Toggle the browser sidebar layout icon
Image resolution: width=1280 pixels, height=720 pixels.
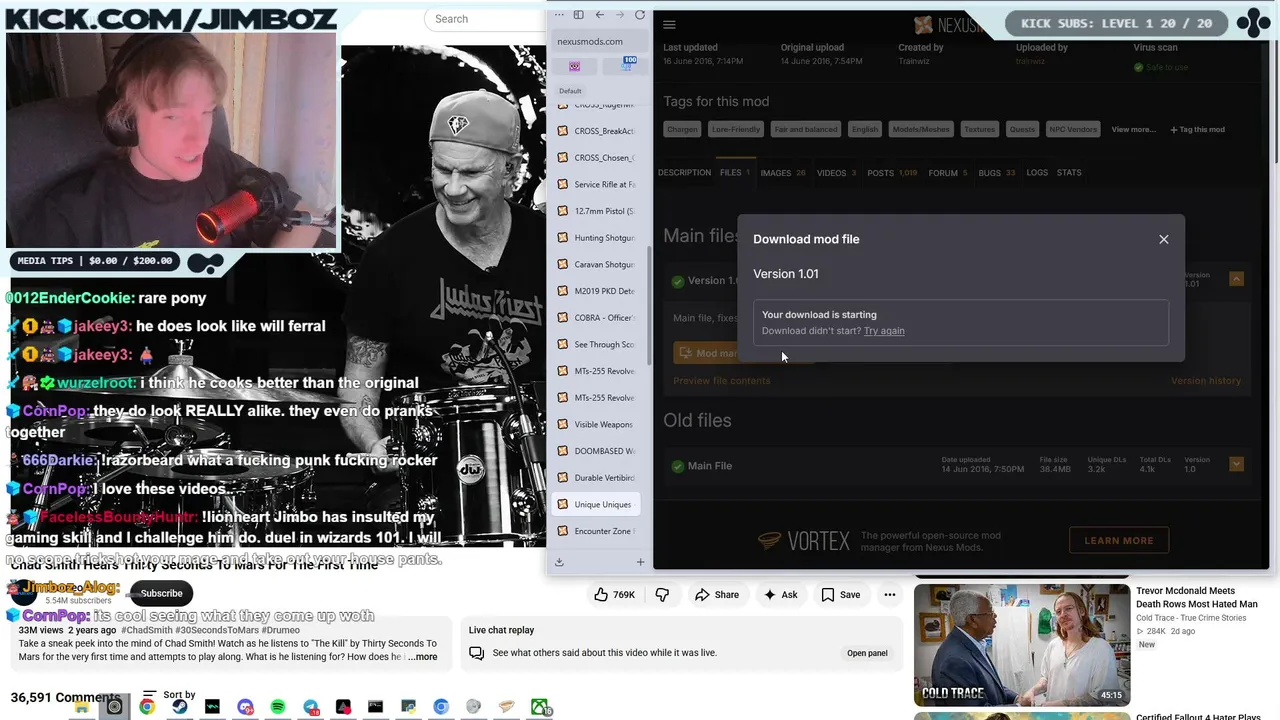[x=578, y=15]
